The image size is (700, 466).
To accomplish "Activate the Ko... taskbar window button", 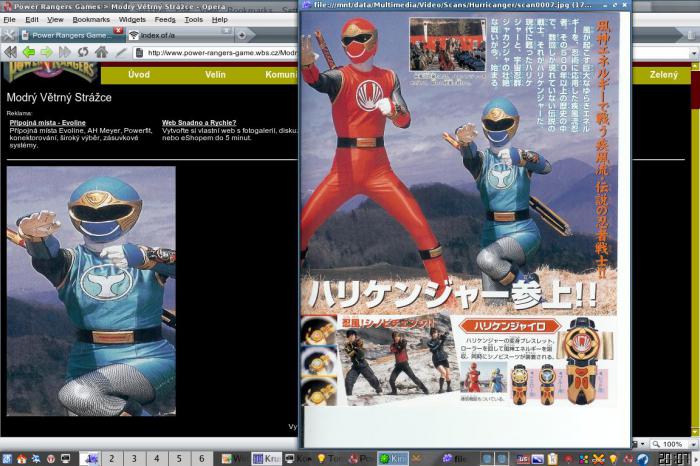I will pos(298,458).
